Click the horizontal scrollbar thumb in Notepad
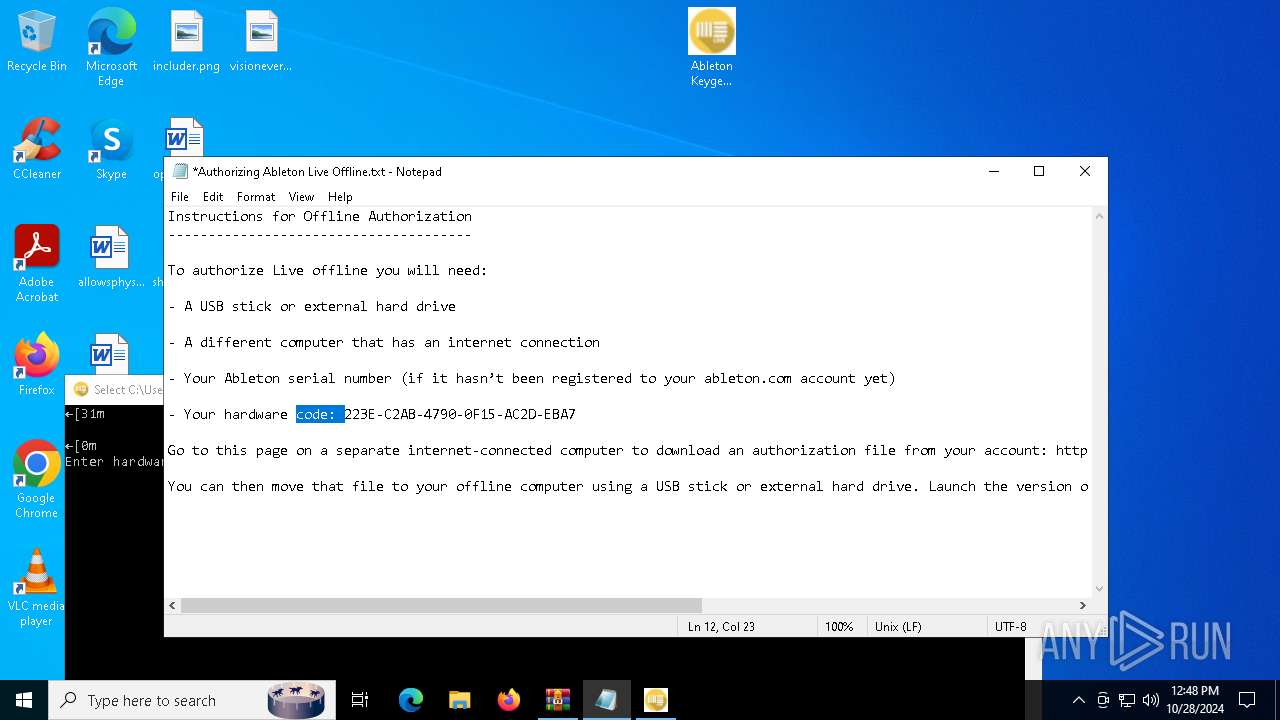 (x=441, y=605)
